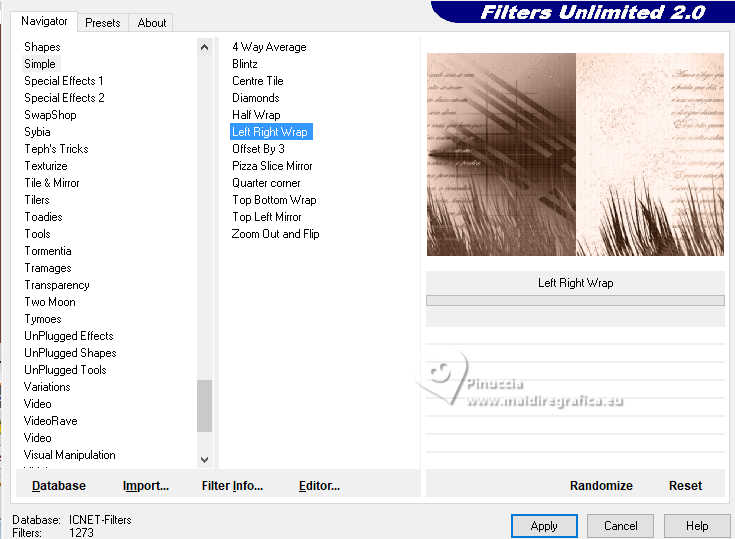Pick the UnPlugged Tools category

[65, 370]
